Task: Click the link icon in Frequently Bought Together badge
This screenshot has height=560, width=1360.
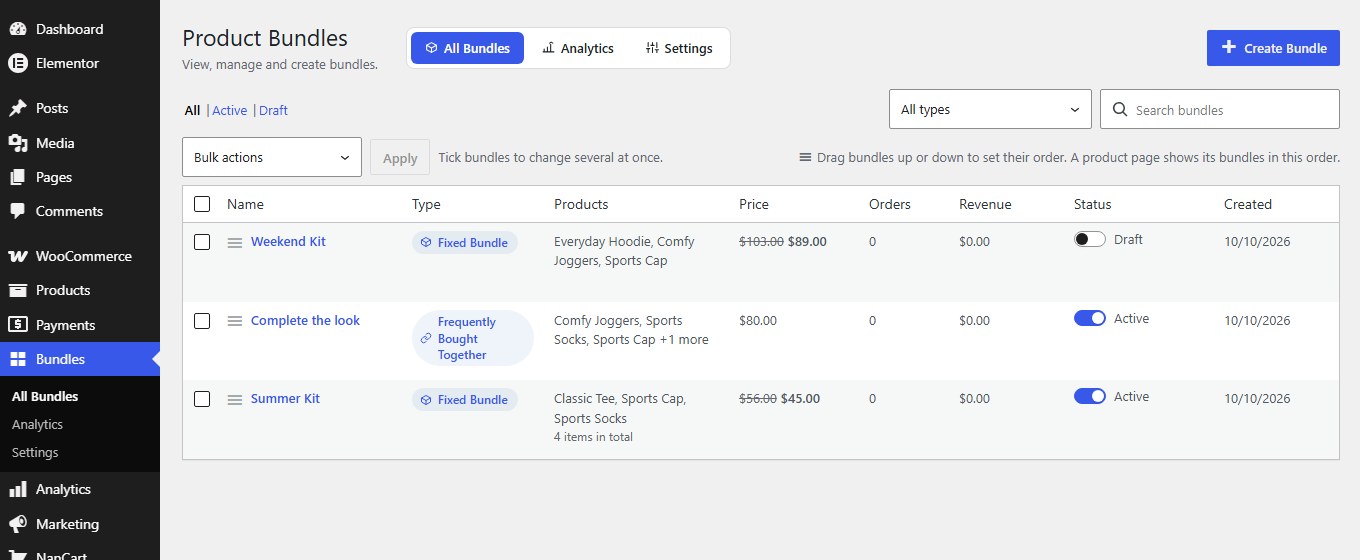Action: [x=426, y=339]
